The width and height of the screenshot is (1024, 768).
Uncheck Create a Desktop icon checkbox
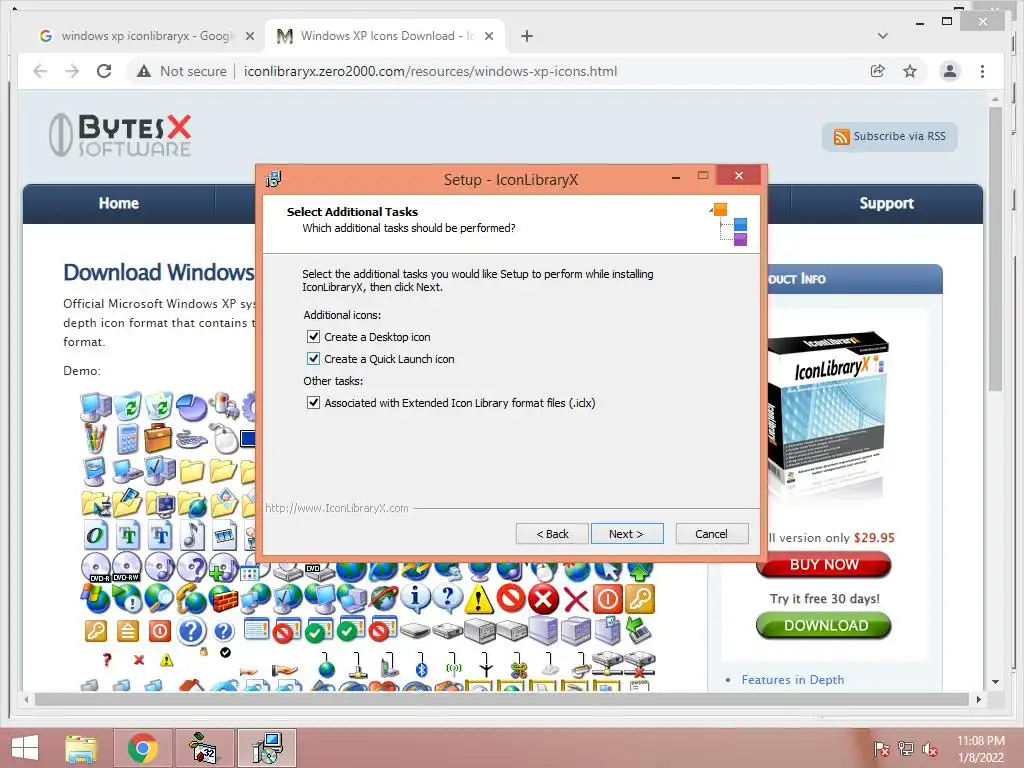[313, 337]
